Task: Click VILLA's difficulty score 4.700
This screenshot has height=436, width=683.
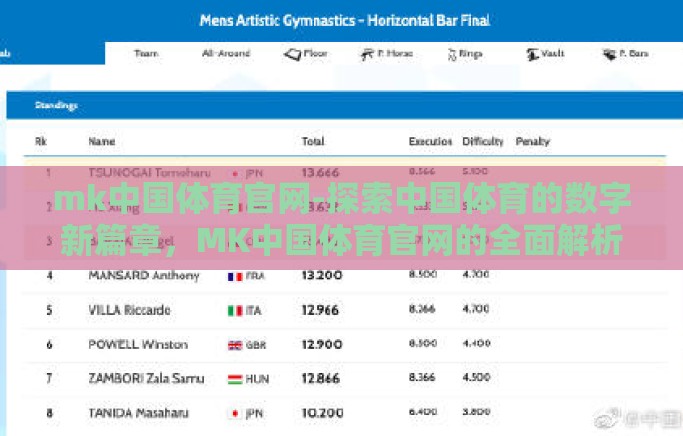Action: click(x=476, y=309)
